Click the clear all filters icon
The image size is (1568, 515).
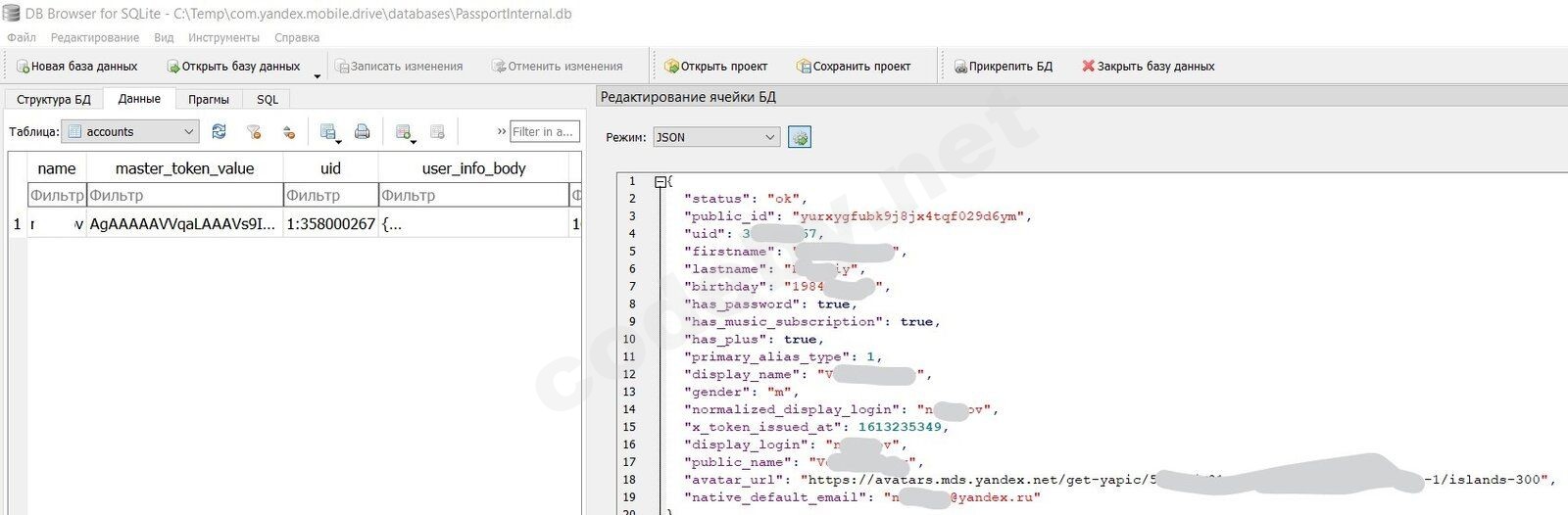(x=254, y=131)
